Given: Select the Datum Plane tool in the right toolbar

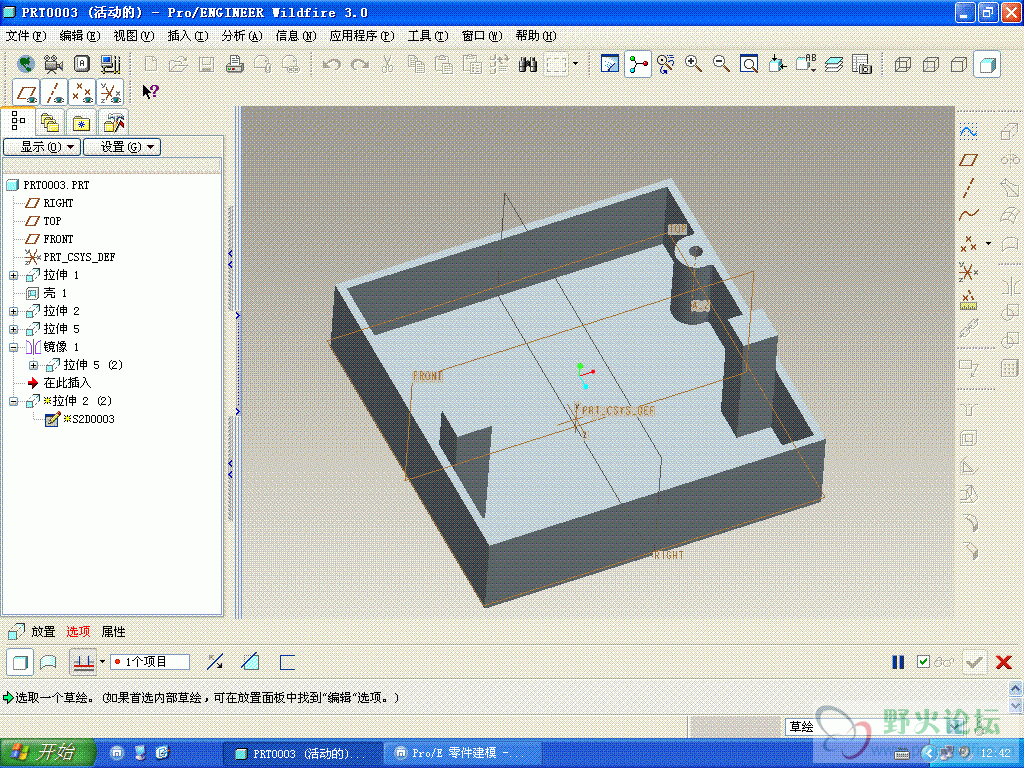Looking at the screenshot, I should 968,159.
